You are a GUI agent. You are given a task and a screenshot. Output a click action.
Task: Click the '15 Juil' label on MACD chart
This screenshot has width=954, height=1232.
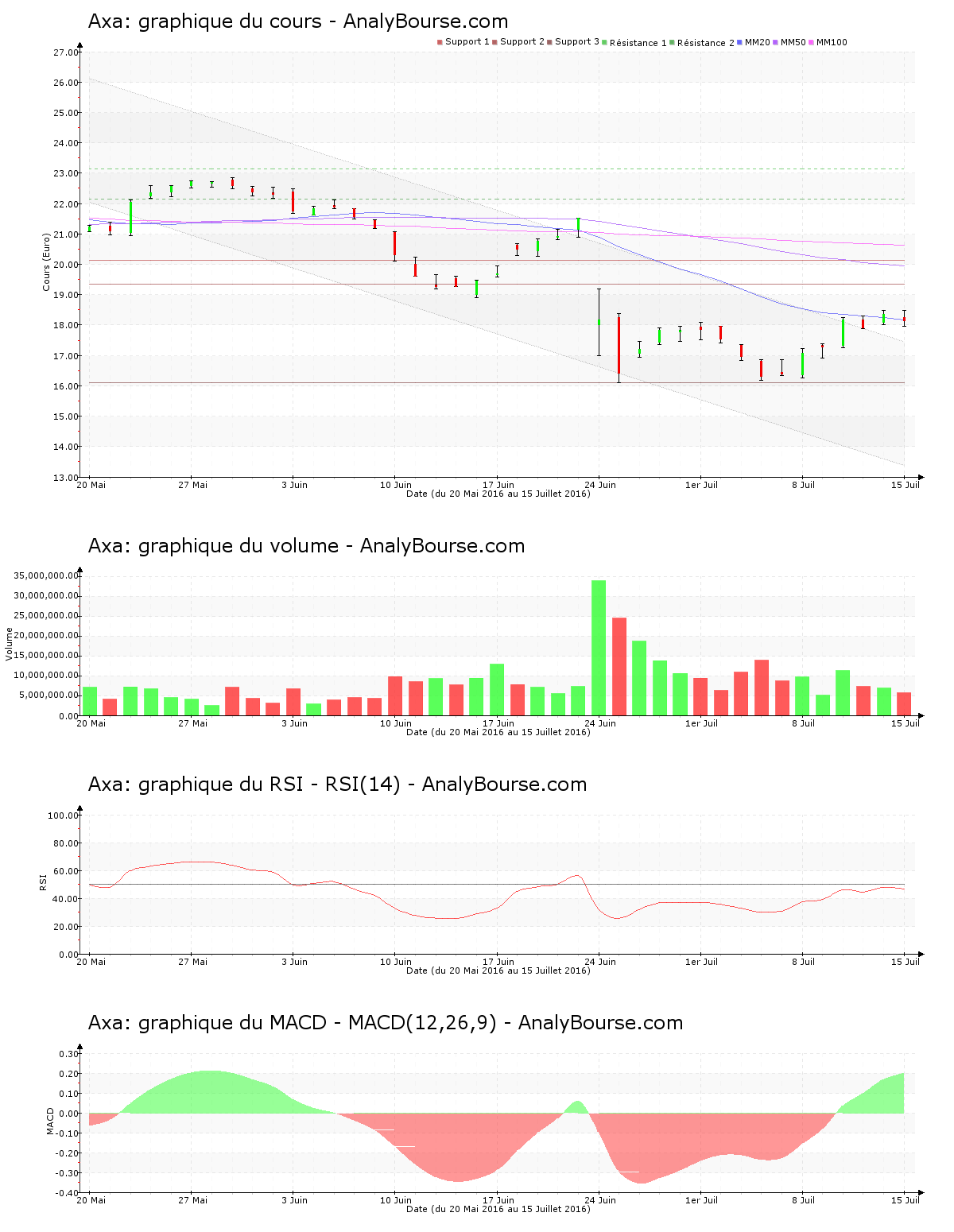click(906, 1200)
